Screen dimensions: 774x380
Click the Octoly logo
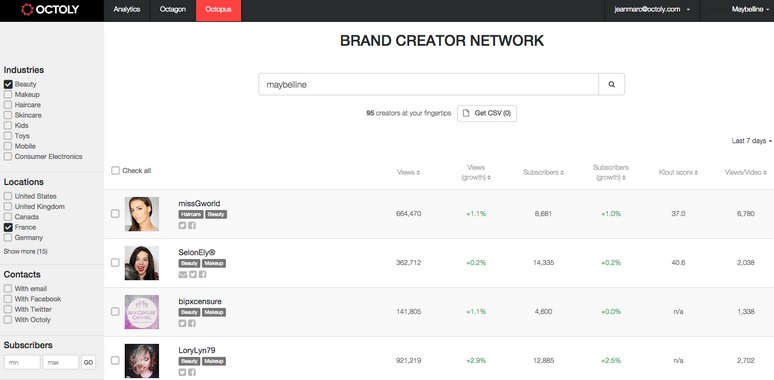point(50,9)
